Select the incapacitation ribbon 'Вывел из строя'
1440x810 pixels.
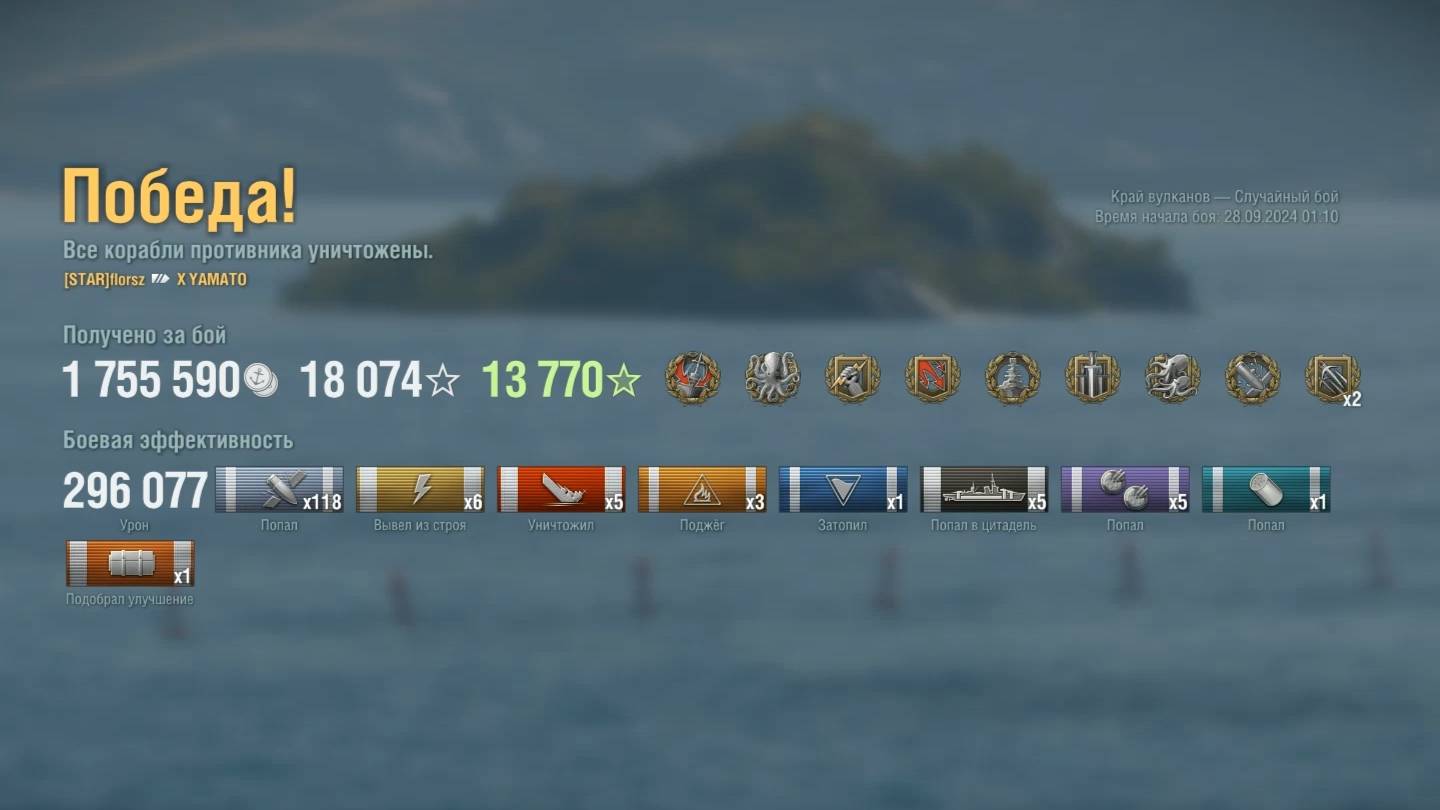pos(420,490)
